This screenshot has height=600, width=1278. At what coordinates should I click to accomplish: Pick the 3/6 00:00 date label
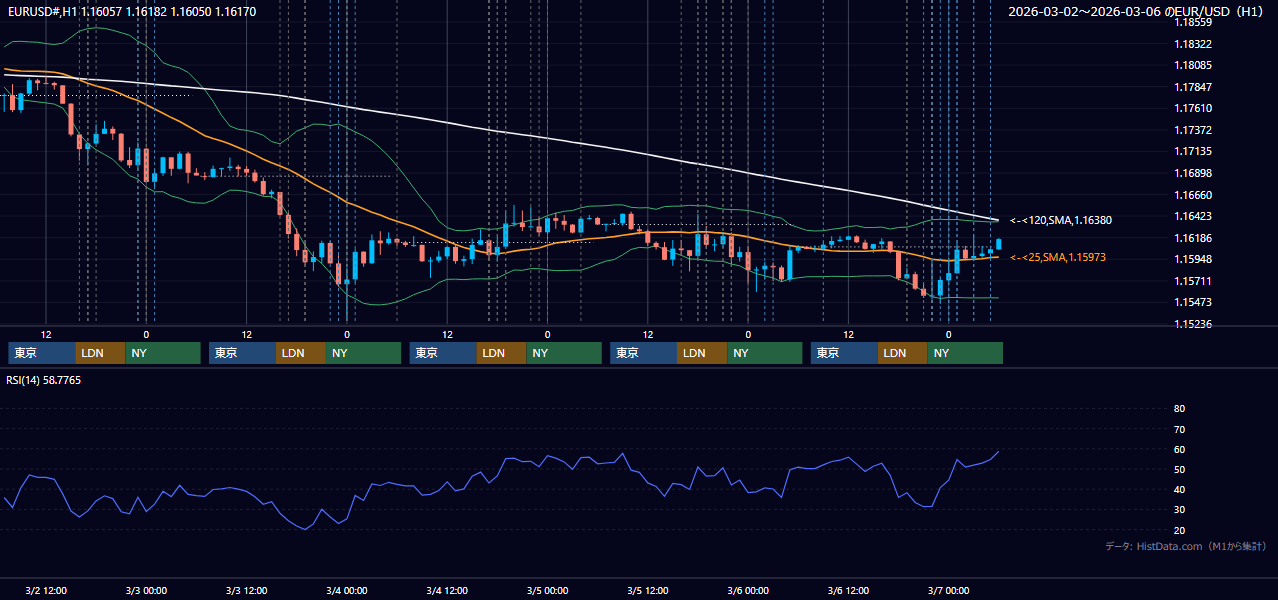748,591
